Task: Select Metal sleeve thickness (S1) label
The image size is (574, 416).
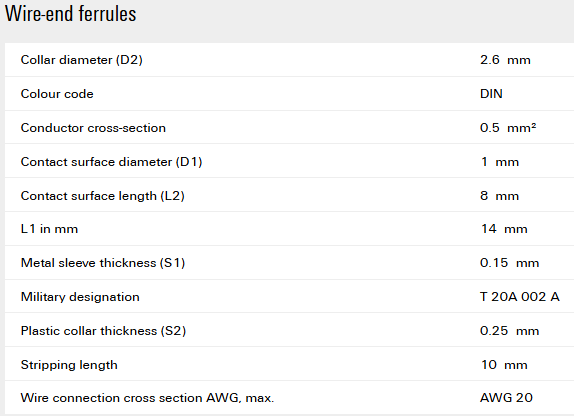Action: coord(103,263)
